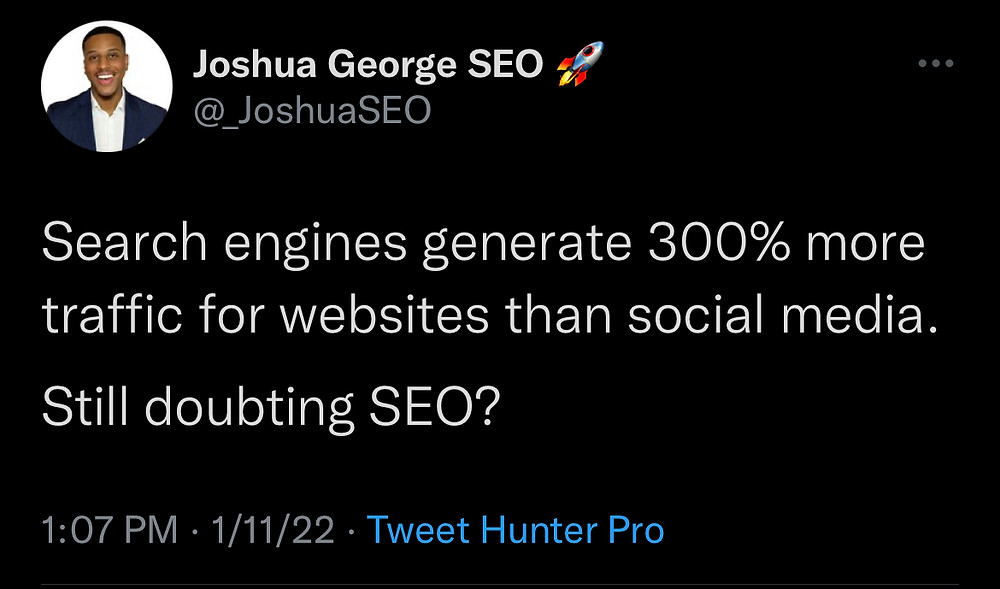The height and width of the screenshot is (589, 1000).
Task: Click the phrase 'social media.' in the tweet
Action: click(784, 317)
